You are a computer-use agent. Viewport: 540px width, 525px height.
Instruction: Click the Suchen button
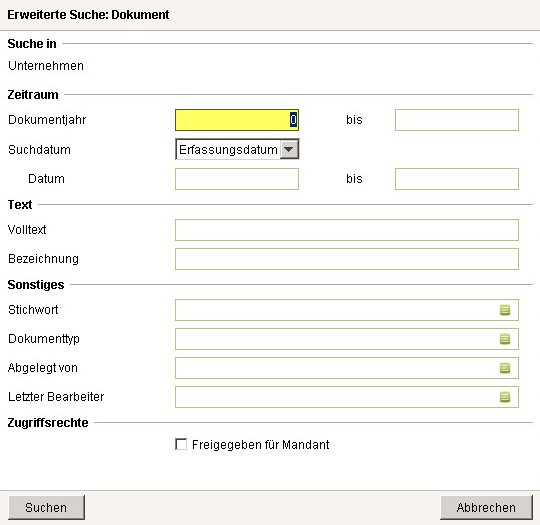click(x=46, y=507)
